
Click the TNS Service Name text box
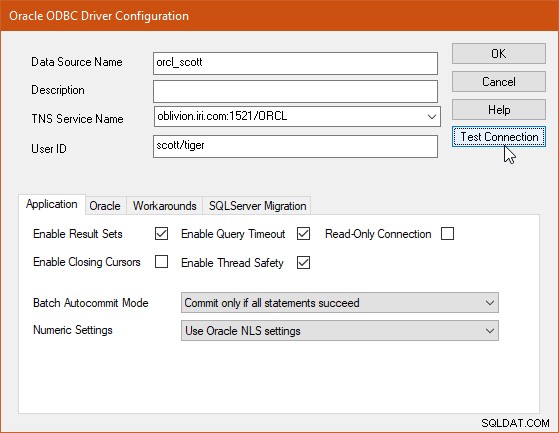pos(289,117)
